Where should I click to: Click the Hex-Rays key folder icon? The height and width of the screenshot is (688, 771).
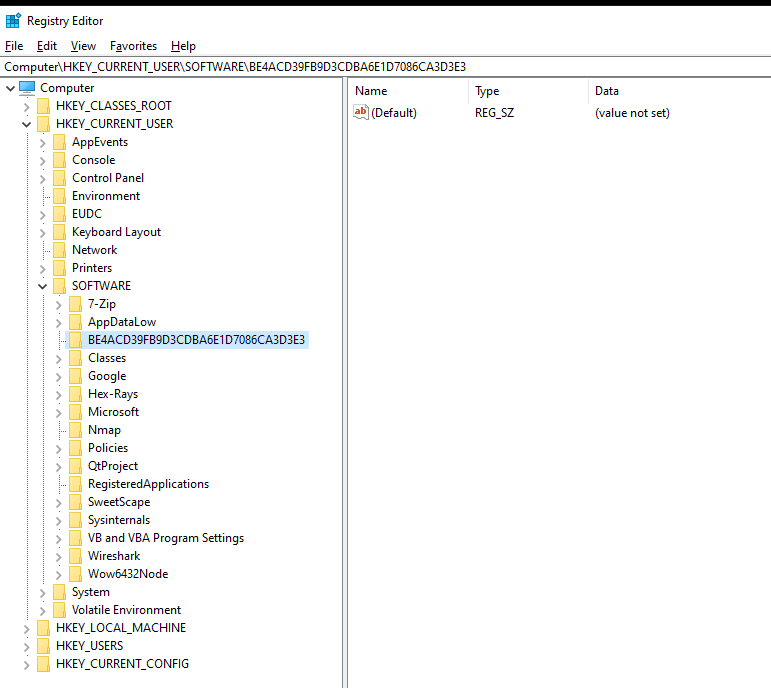[75, 394]
